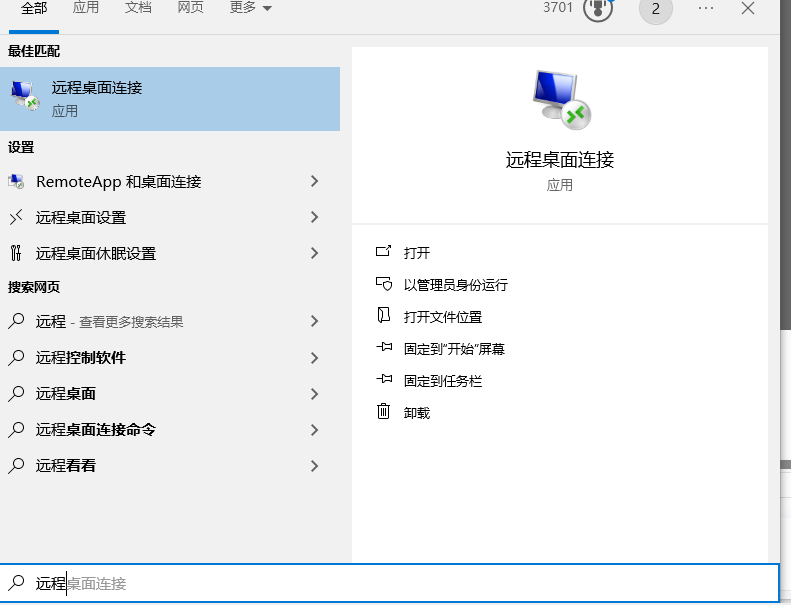Click the 固定到任务栏 pin icon
Viewport: 791px width, 605px height.
(x=383, y=380)
